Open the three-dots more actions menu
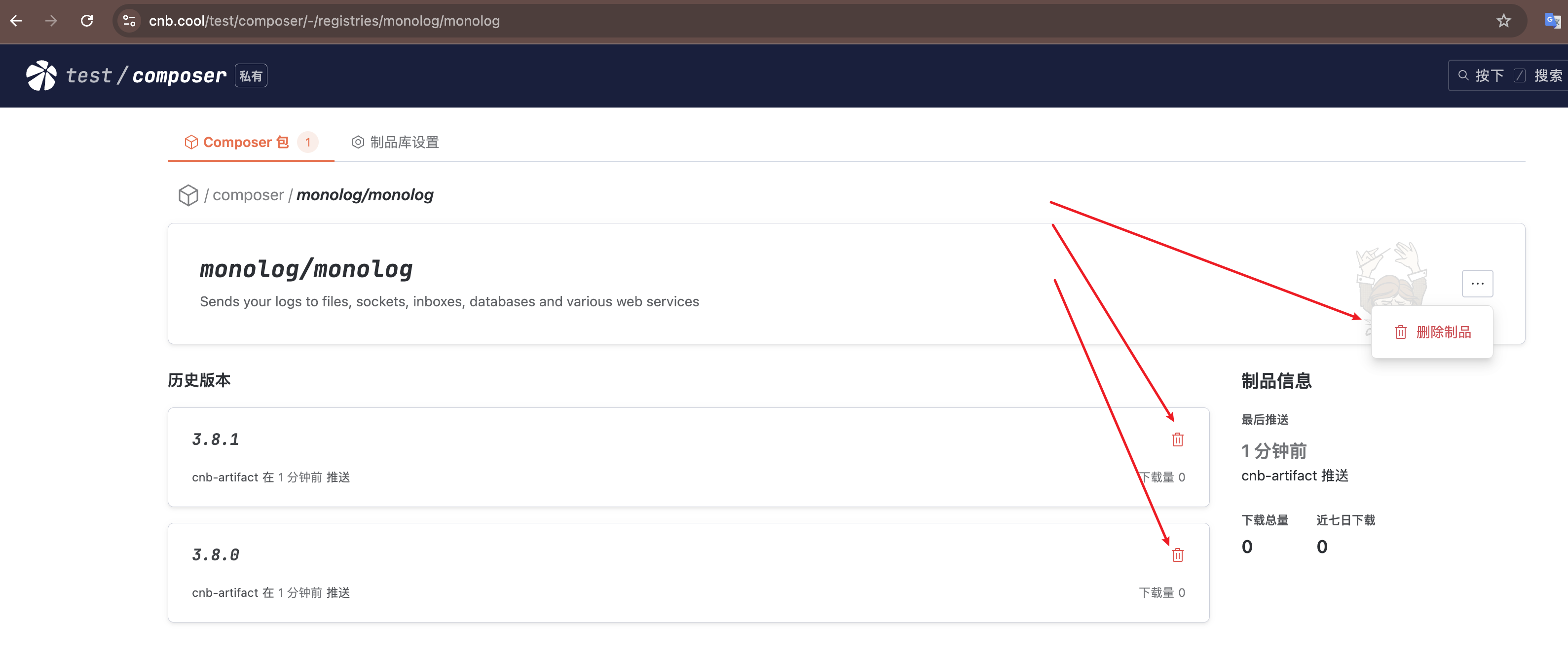The height and width of the screenshot is (658, 1568). [x=1477, y=284]
